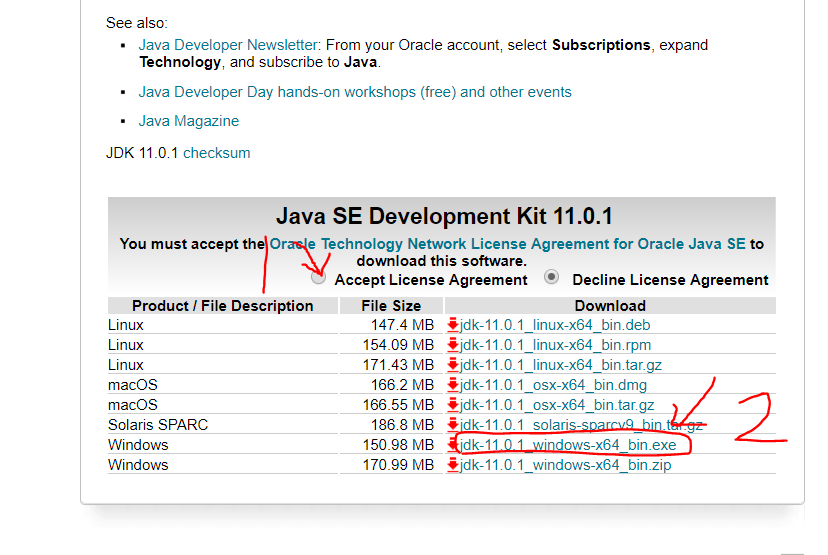Viewport: 828px width, 555px height.
Task: Open Oracle Technology Network License Agreement link
Action: [507, 244]
